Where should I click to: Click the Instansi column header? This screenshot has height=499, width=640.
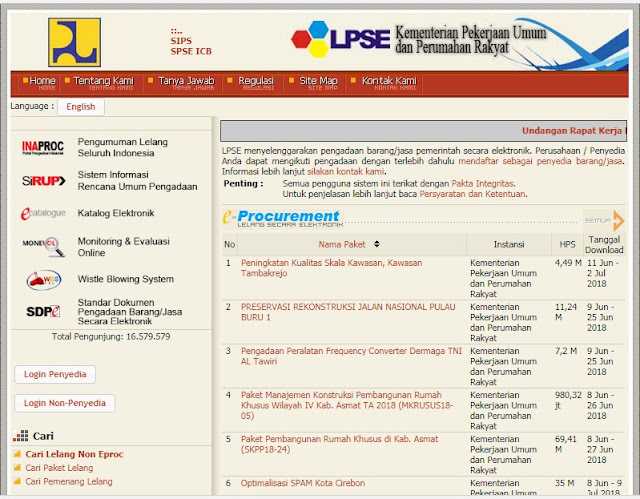click(509, 244)
